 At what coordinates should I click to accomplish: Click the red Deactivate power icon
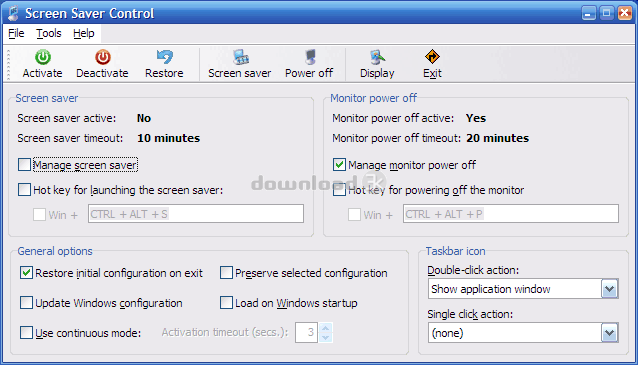(x=103, y=57)
